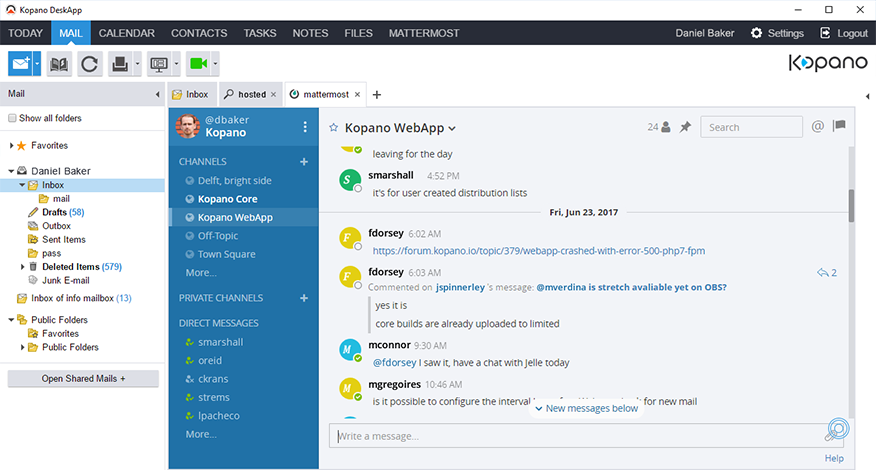Screen dimensions: 876x470
Task: Expand the Deleted Items folder
Action: tap(22, 267)
